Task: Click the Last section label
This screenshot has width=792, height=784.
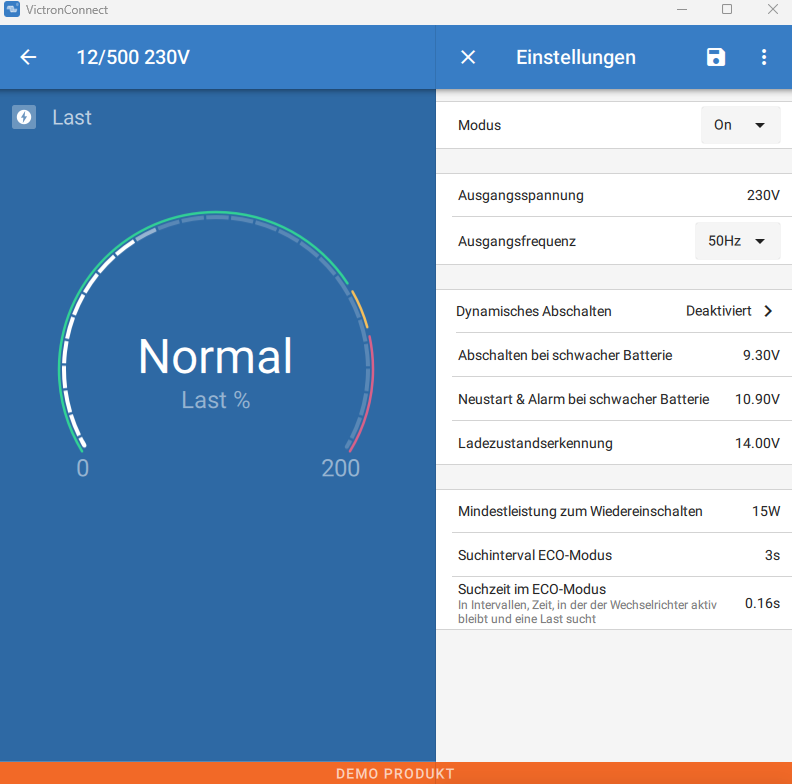Action: (72, 117)
